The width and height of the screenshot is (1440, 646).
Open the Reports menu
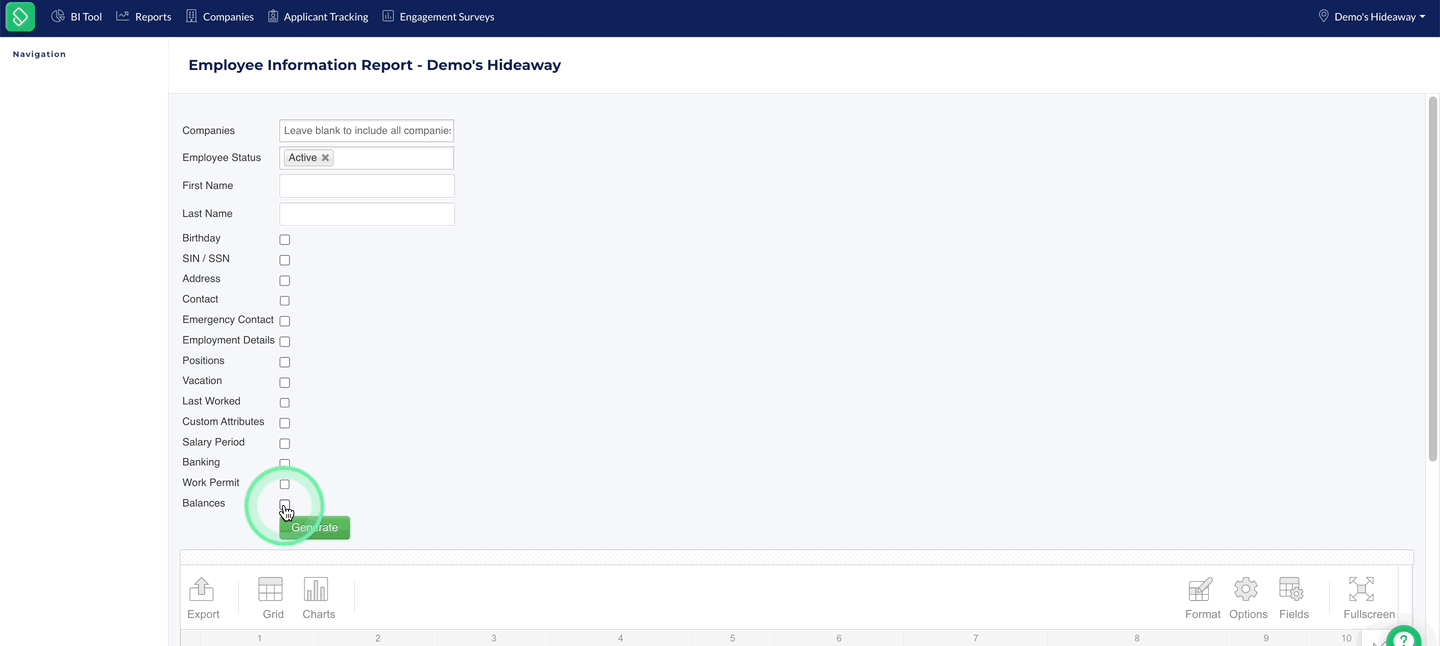144,17
